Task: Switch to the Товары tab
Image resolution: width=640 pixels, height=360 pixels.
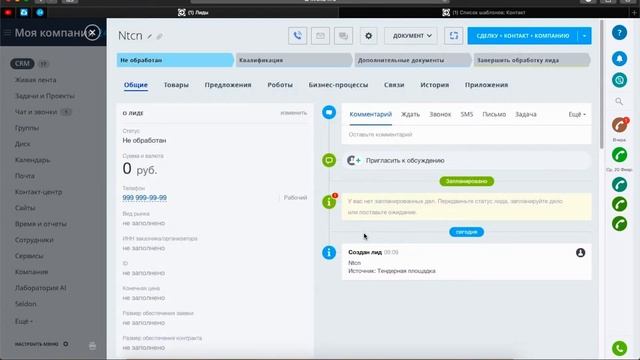Action: tap(176, 85)
